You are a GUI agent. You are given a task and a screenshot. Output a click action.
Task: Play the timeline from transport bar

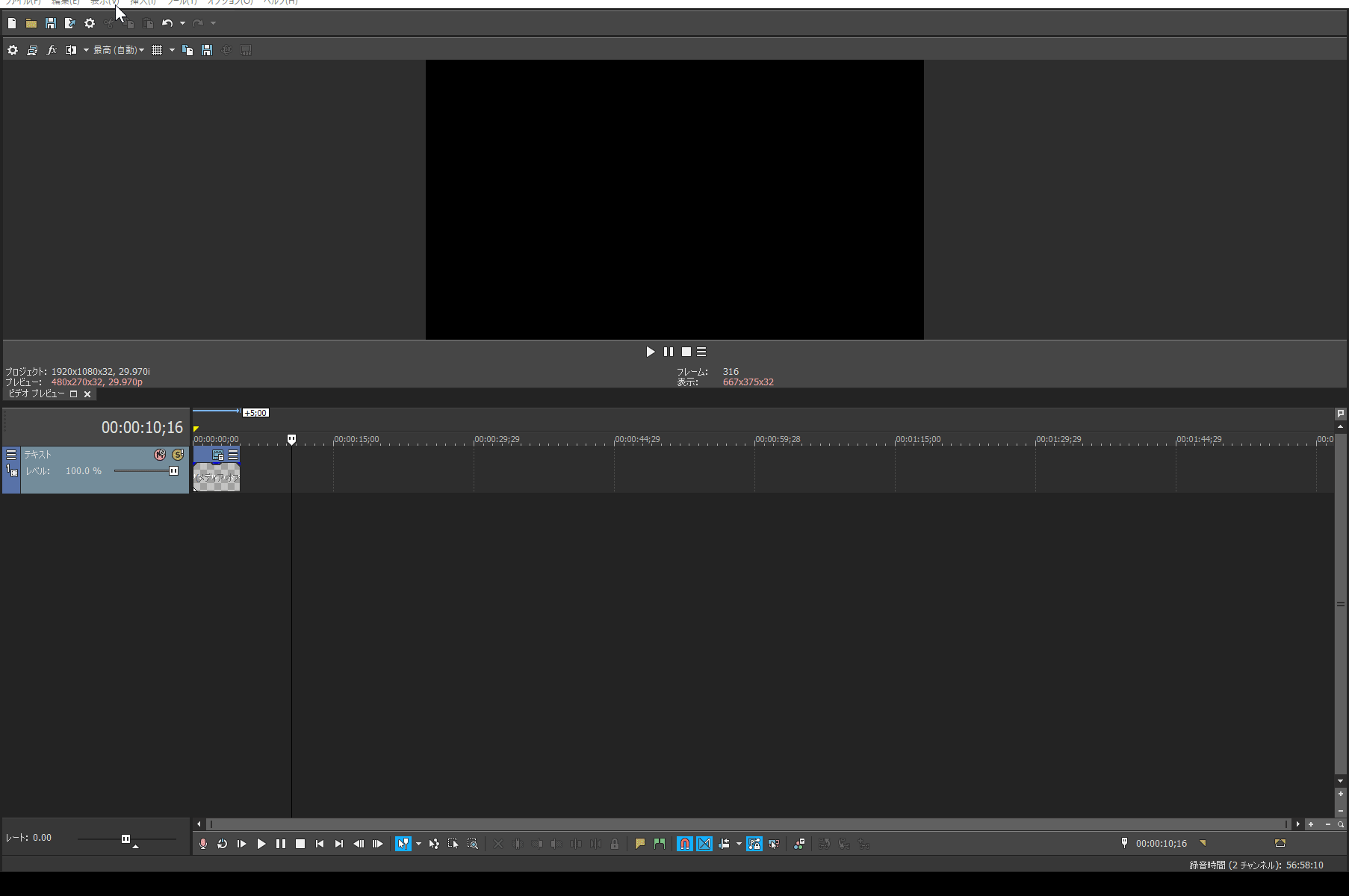261,844
